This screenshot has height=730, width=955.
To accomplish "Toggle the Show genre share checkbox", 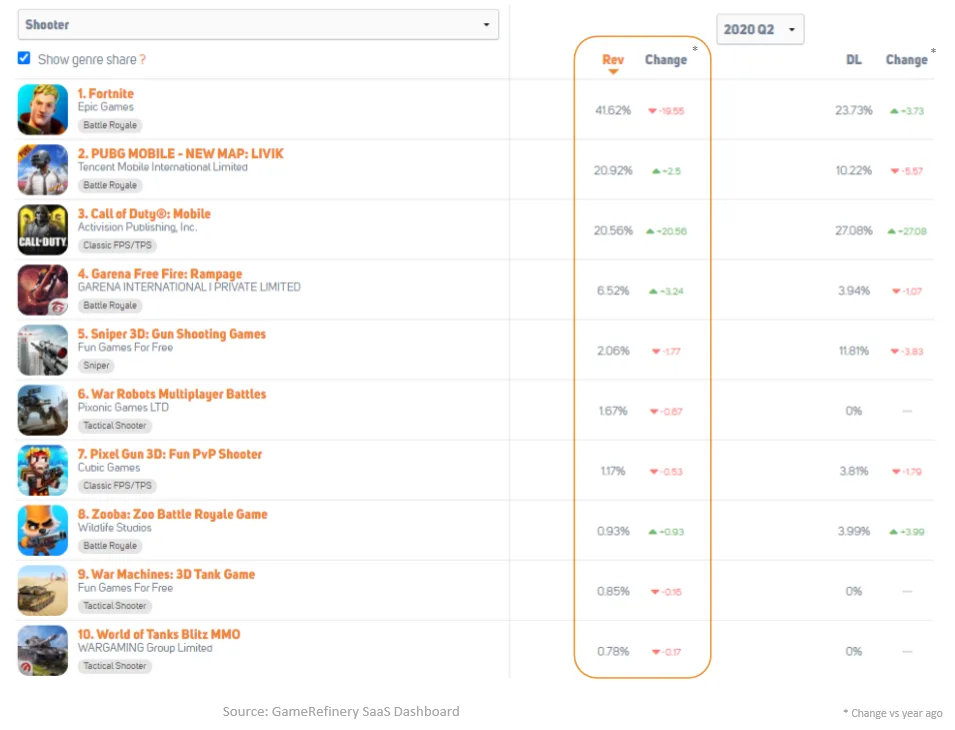I will point(24,58).
